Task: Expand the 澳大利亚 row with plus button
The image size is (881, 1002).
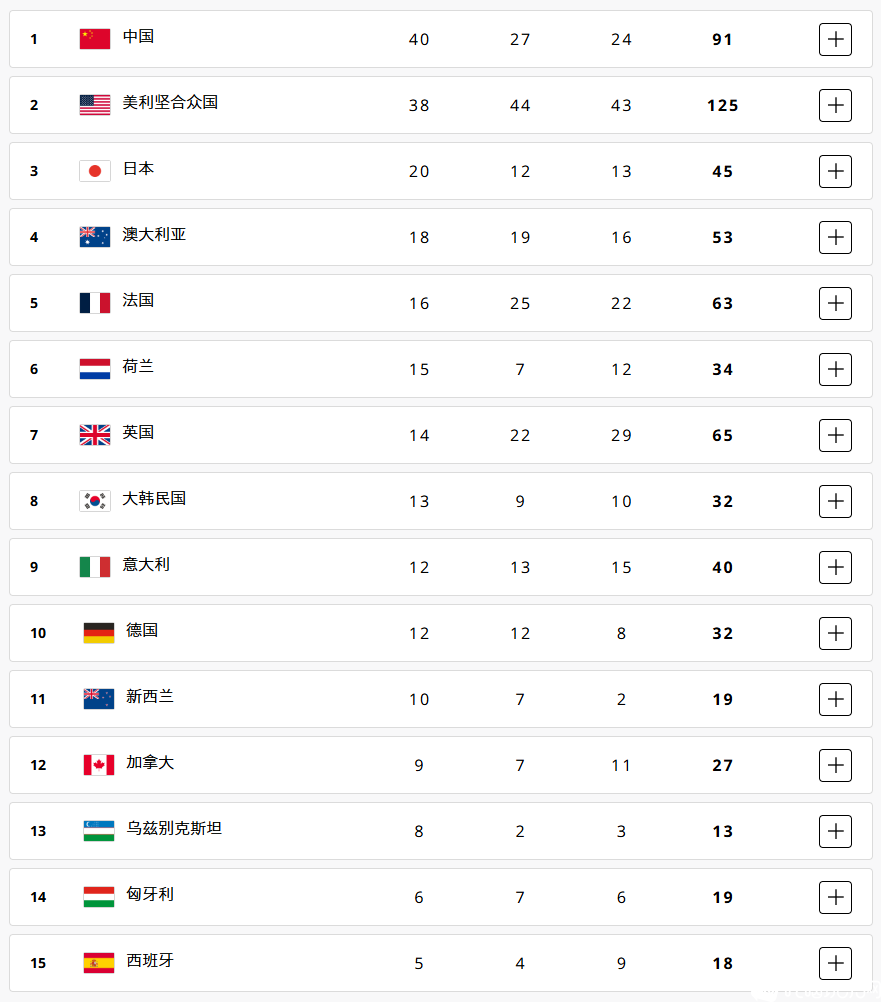Action: (x=835, y=237)
